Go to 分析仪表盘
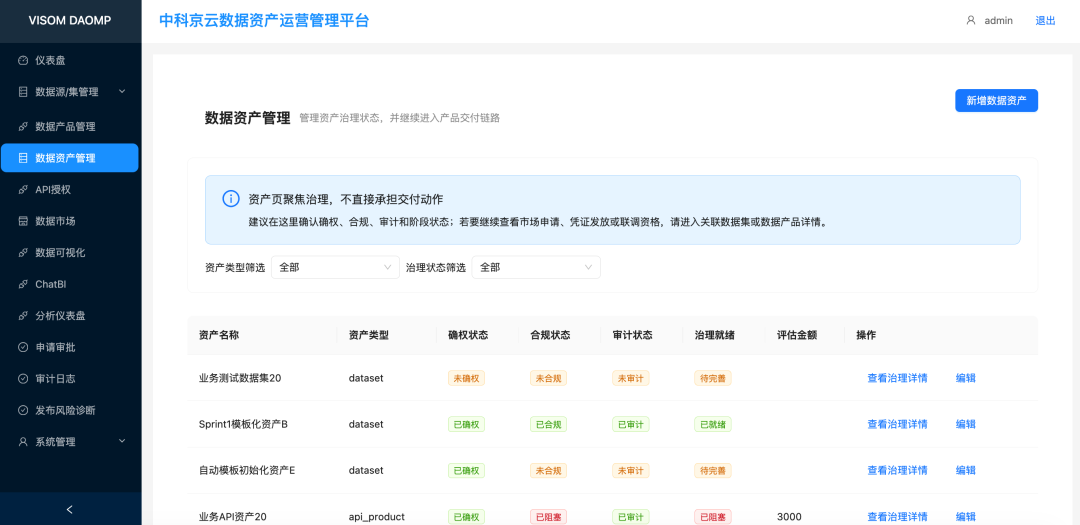 70,316
